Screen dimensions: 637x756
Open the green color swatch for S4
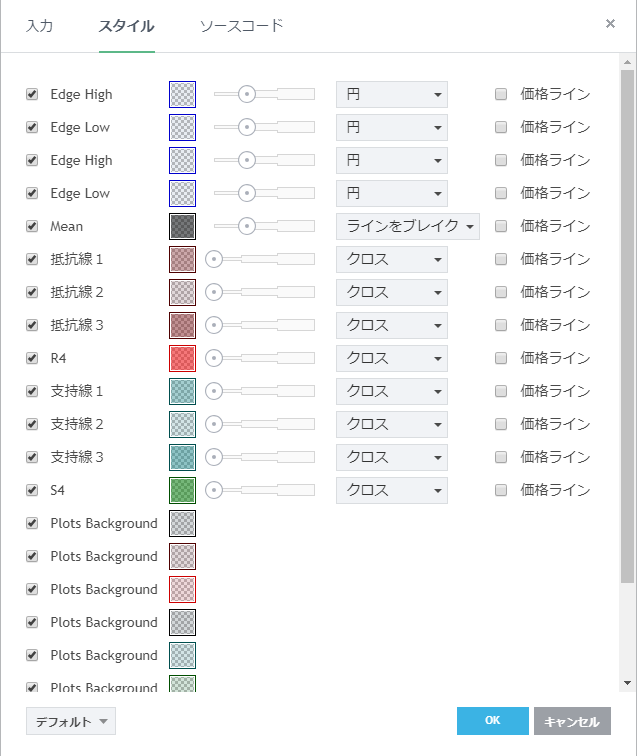pyautogui.click(x=182, y=490)
